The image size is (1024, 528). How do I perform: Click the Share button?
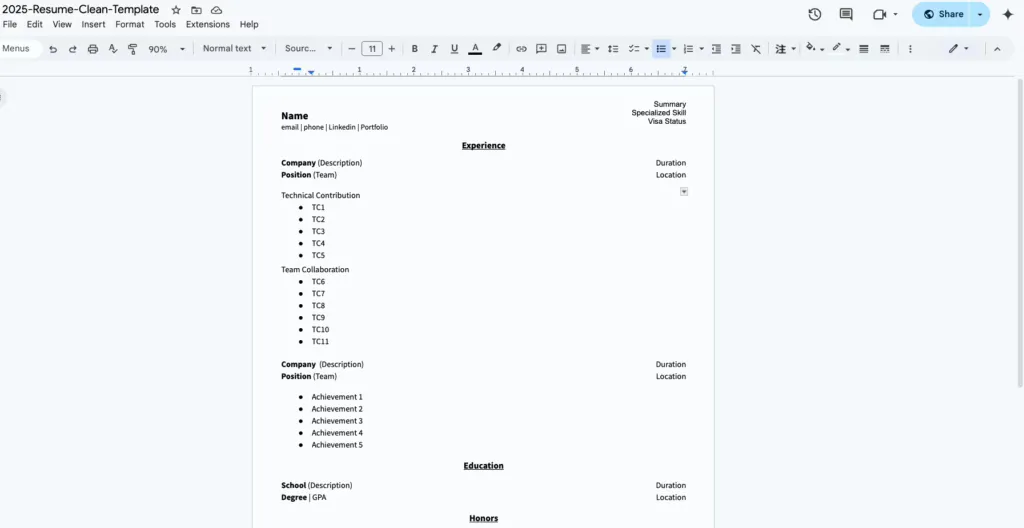[x=942, y=14]
